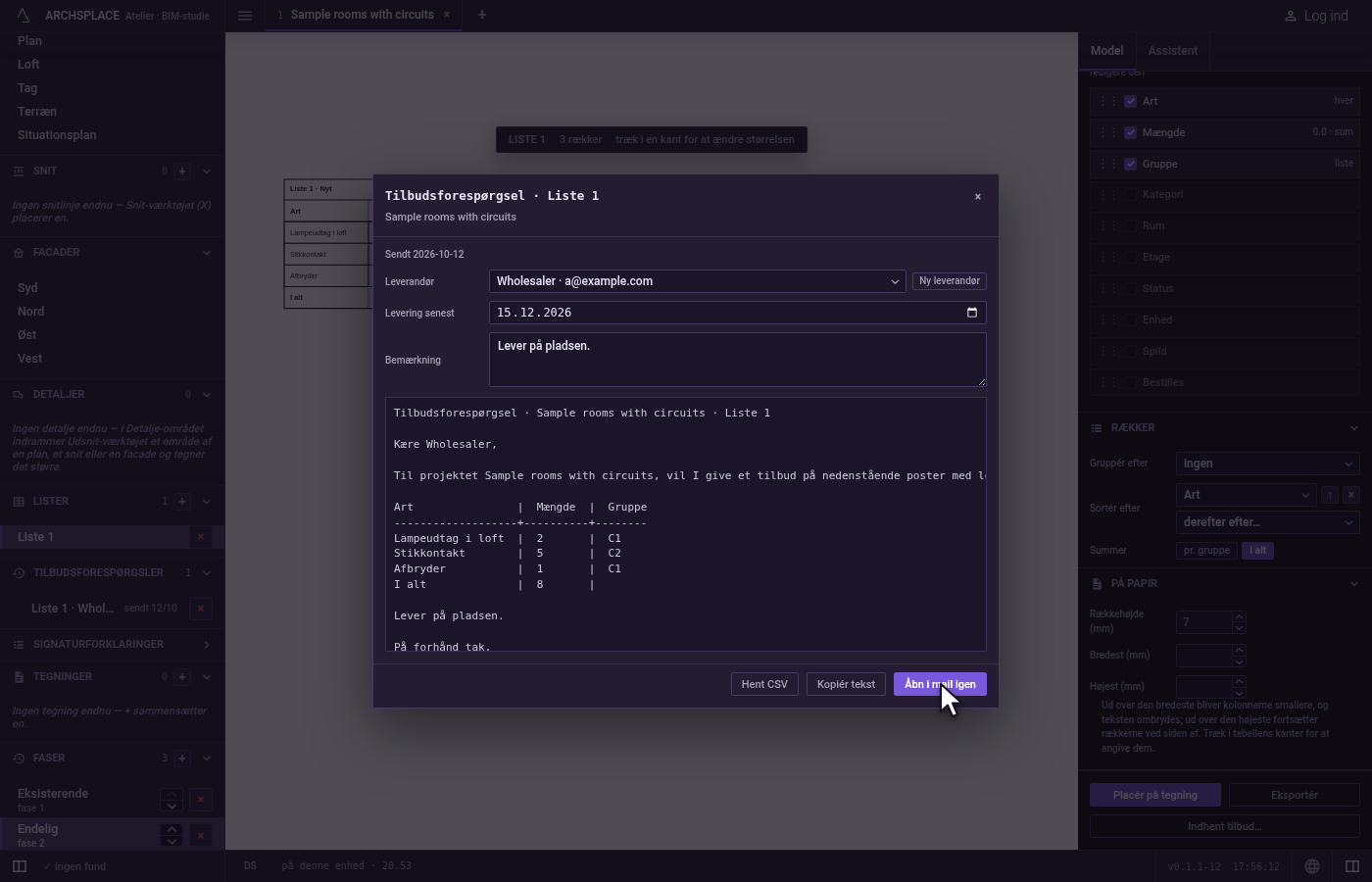This screenshot has height=882, width=1372.
Task: Click the Bemærkning text area
Action: [737, 360]
